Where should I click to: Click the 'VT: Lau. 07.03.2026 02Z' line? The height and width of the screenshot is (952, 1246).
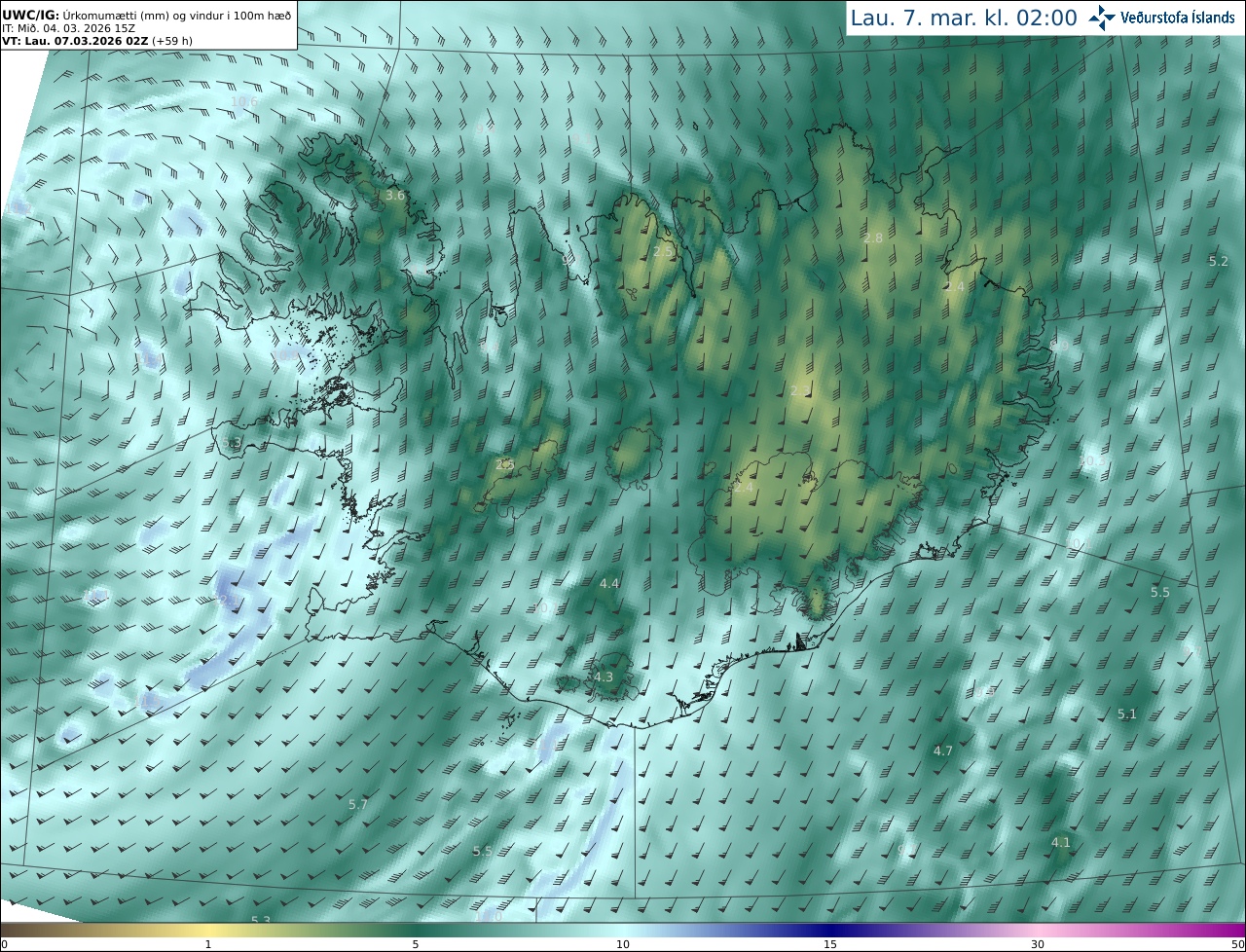[x=95, y=41]
